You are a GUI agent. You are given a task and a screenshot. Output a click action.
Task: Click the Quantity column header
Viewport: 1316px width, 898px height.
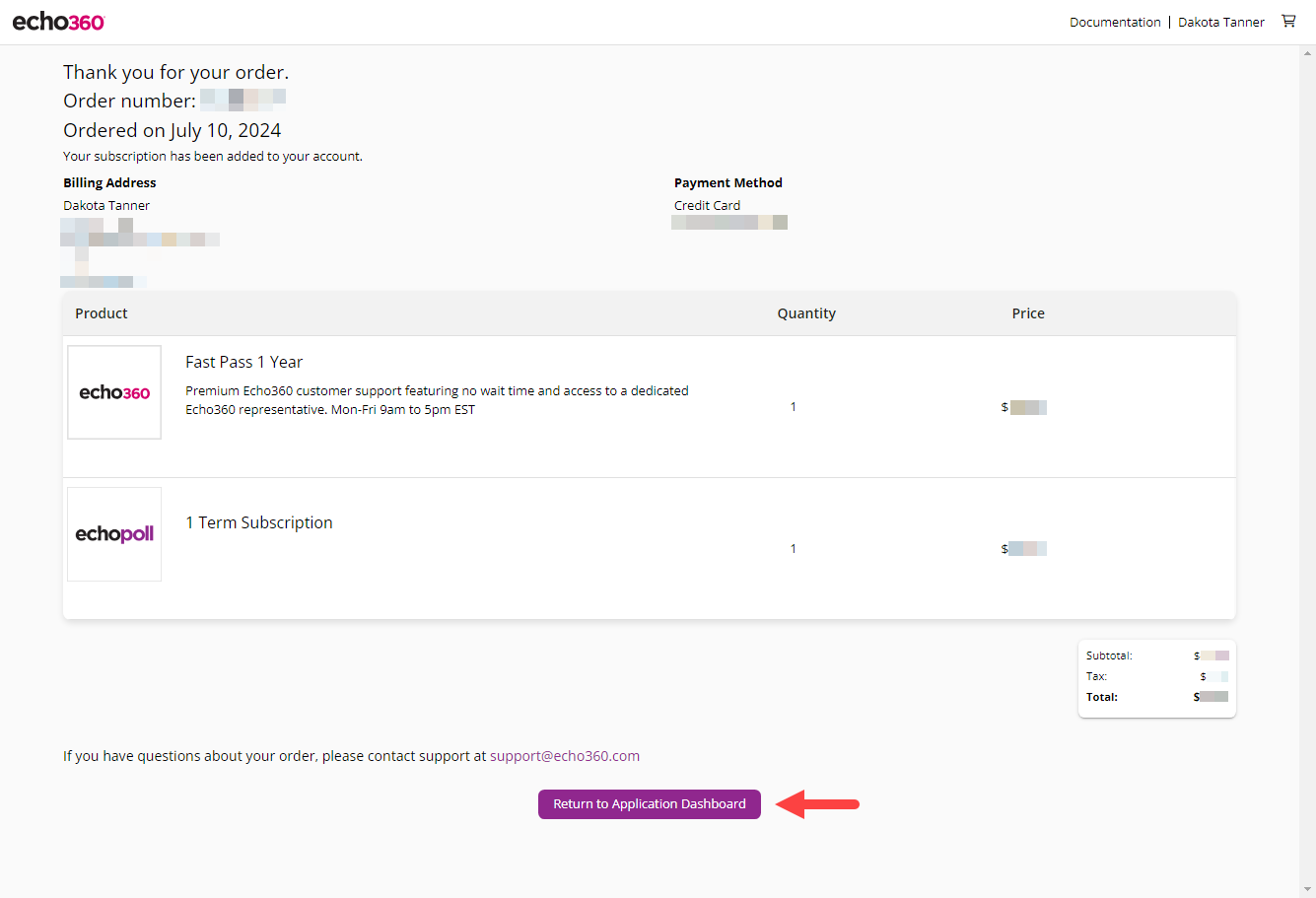tap(806, 313)
